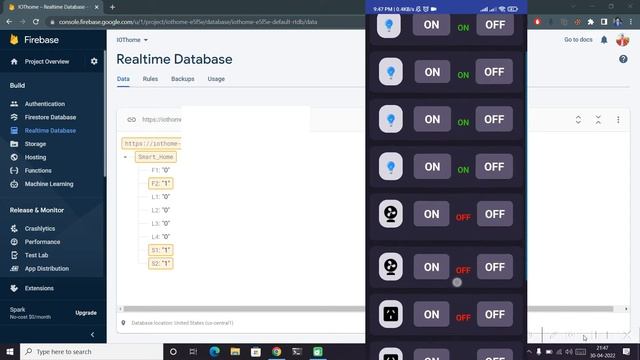Click the taskbar search box

tap(91, 351)
